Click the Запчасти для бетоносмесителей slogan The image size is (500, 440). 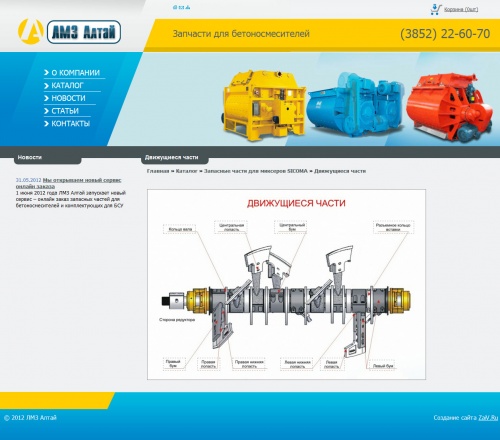(241, 34)
